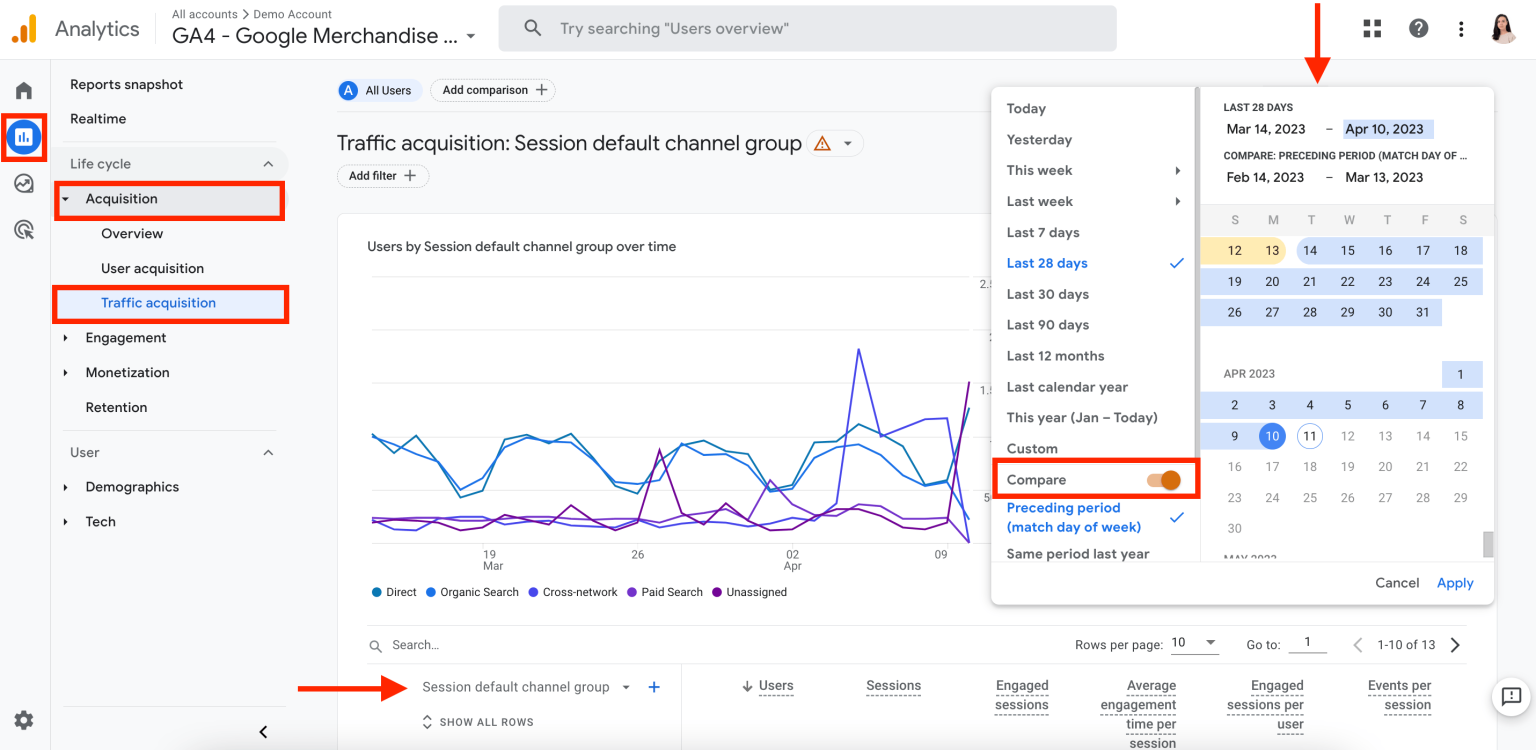Click the Analytics help question mark icon
This screenshot has width=1536, height=750.
[x=1419, y=28]
